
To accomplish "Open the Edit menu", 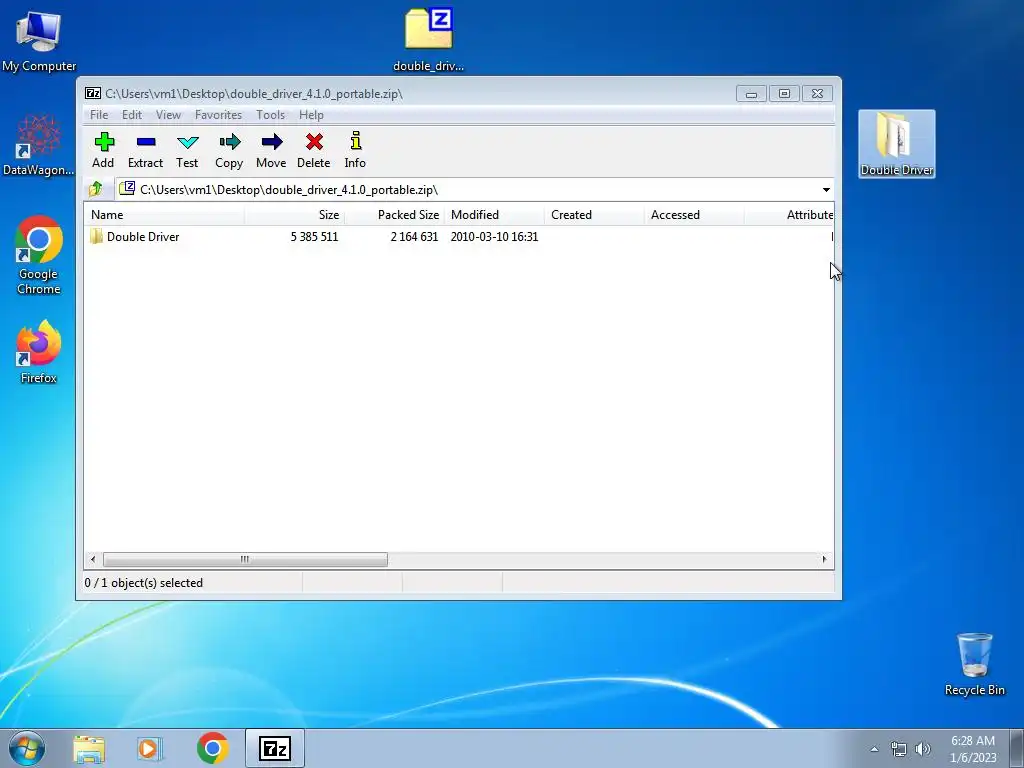I will pos(132,114).
